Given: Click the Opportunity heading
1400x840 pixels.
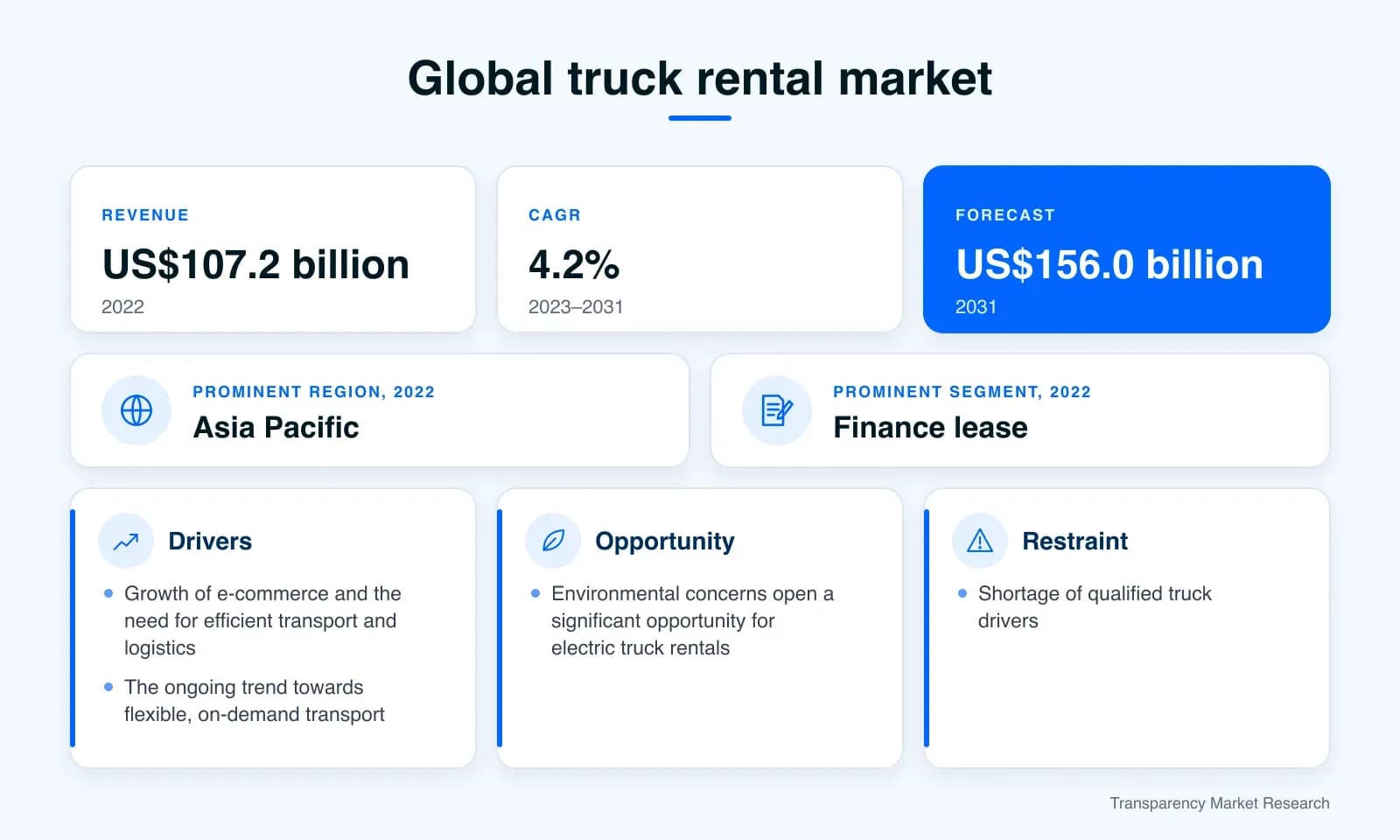Looking at the screenshot, I should tap(665, 542).
